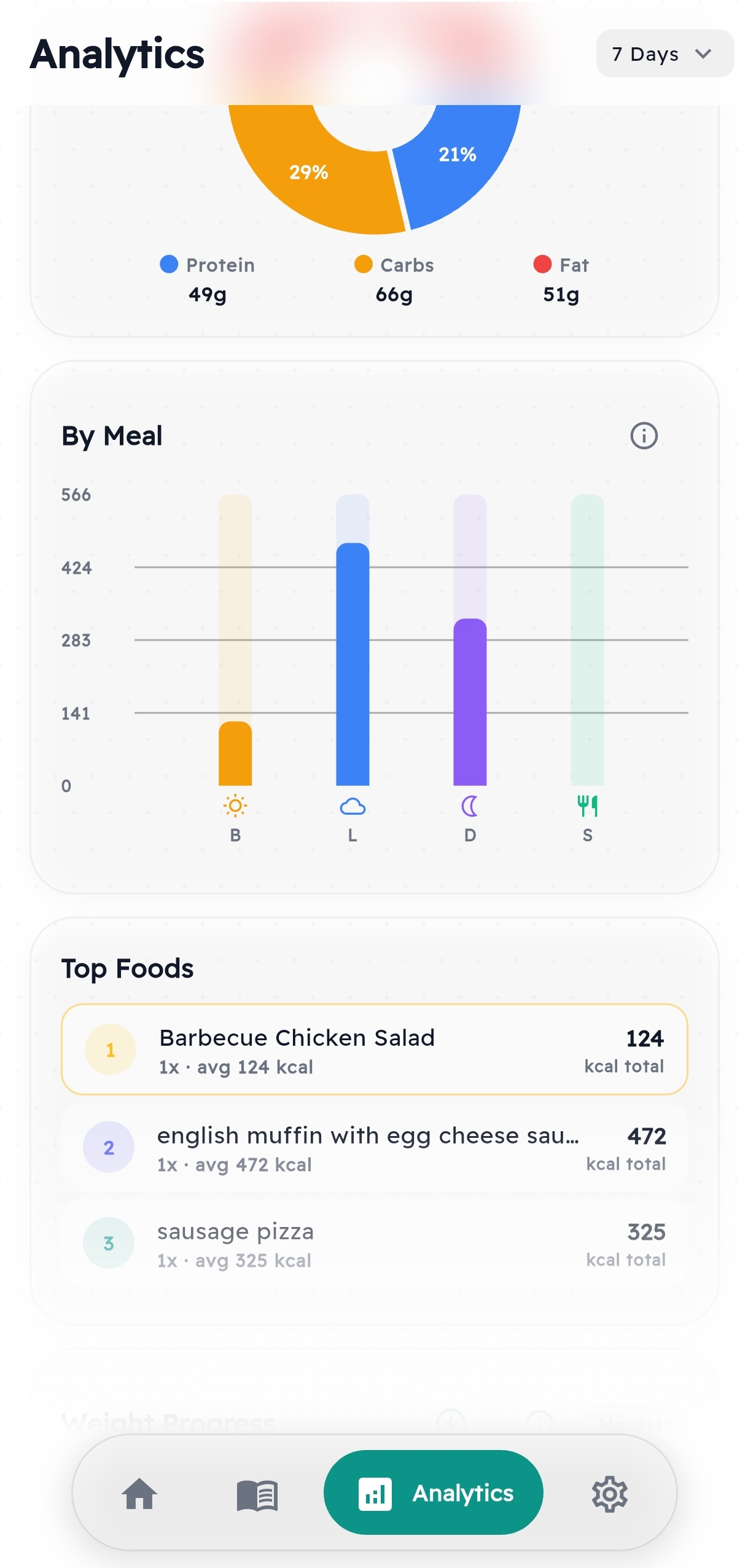
Task: Open Barbecue Chicken Salad food entry
Action: pos(374,1049)
